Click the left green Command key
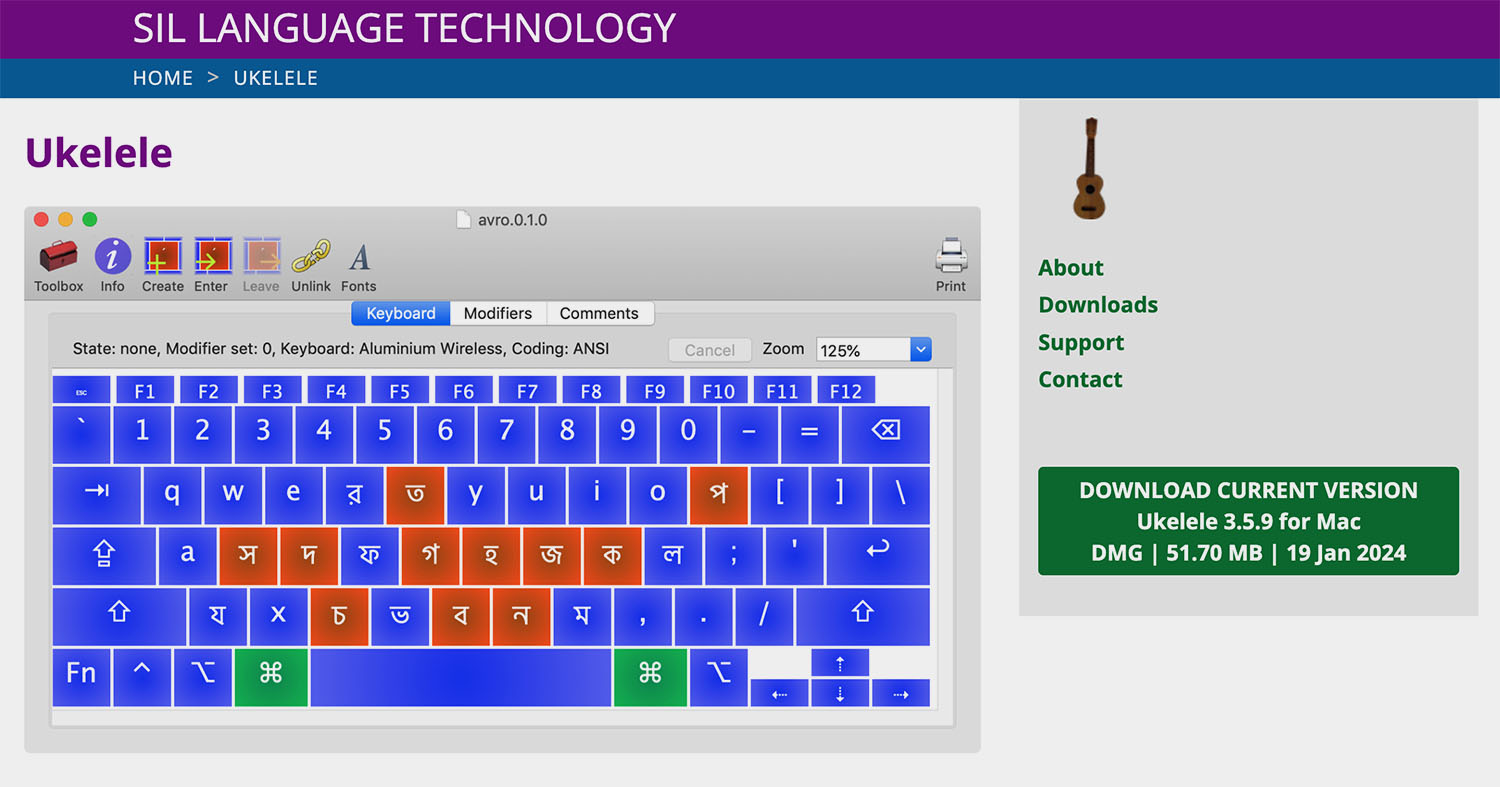The width and height of the screenshot is (1500, 787). click(x=271, y=677)
